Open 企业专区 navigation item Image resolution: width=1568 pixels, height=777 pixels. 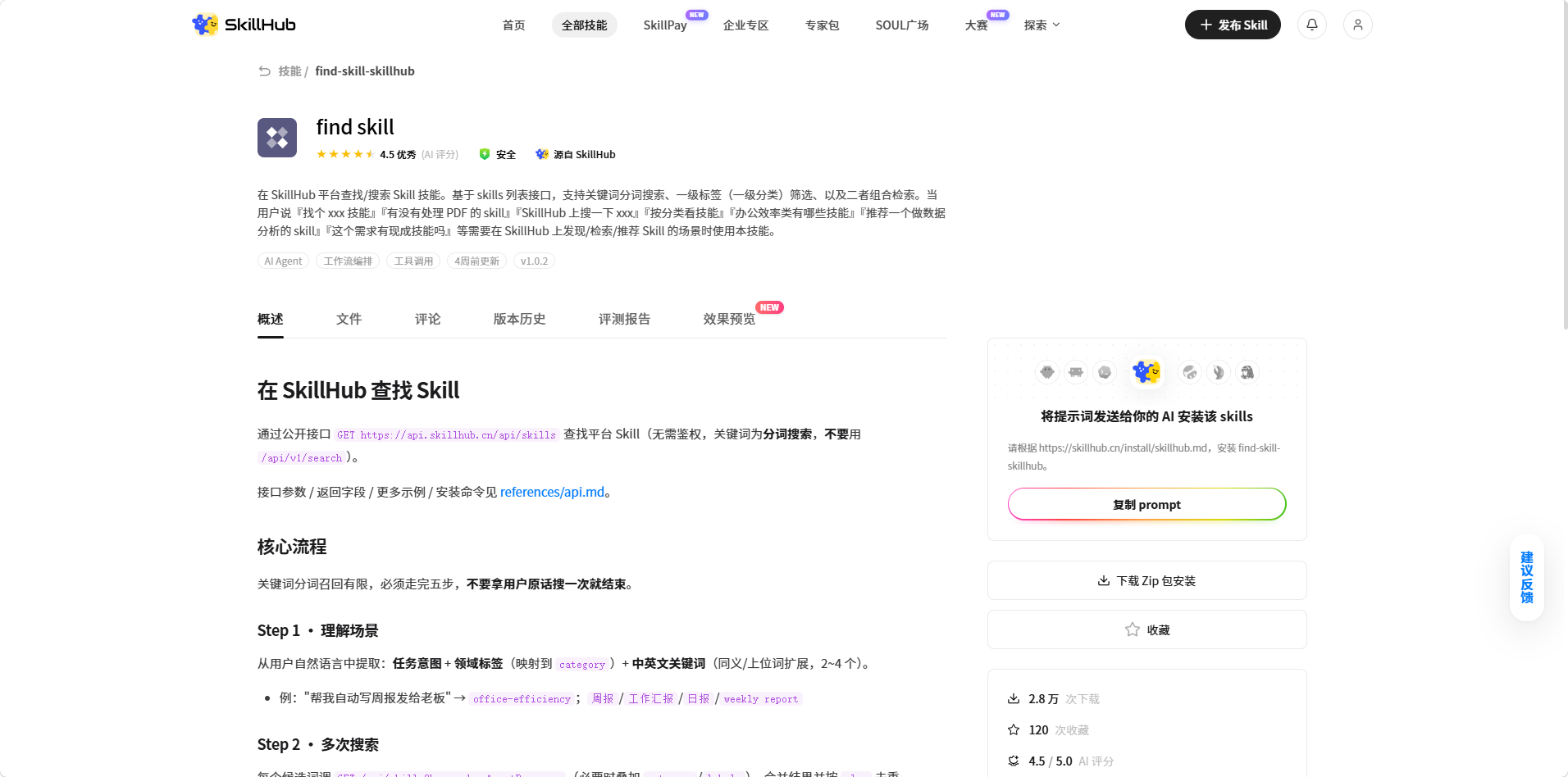[x=746, y=25]
